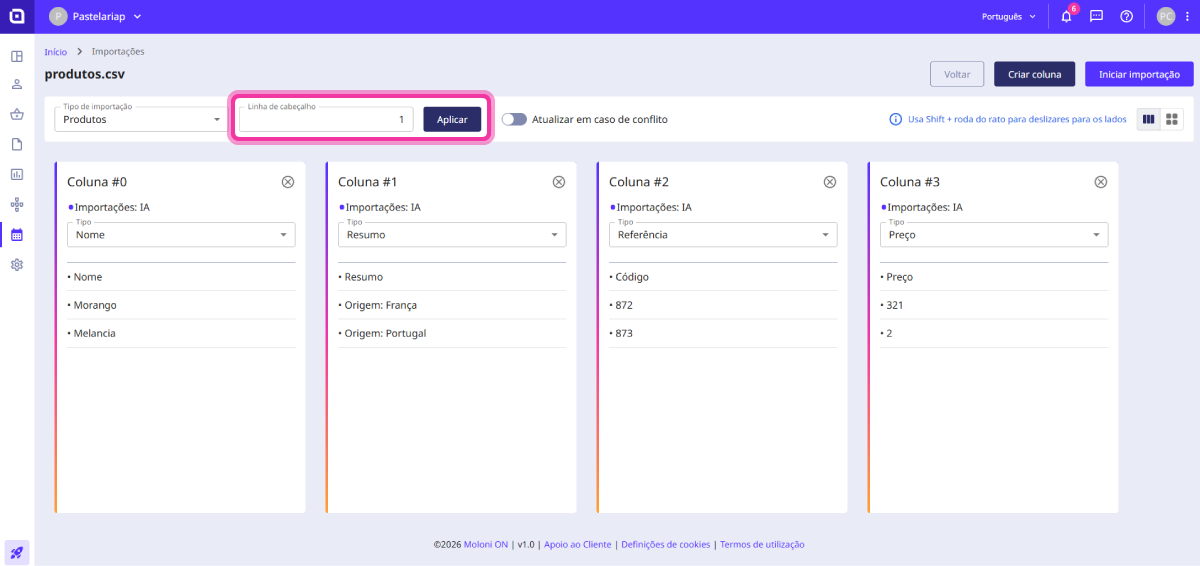Image resolution: width=1200 pixels, height=566 pixels.
Task: Open the customers person icon in sidebar
Action: tap(17, 84)
